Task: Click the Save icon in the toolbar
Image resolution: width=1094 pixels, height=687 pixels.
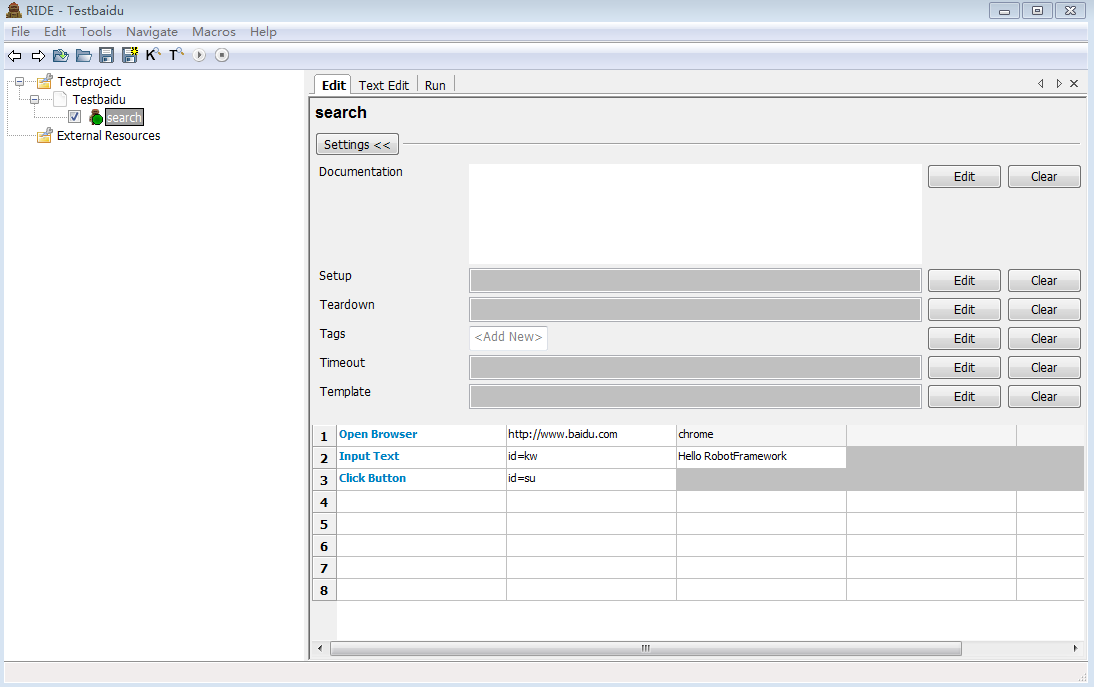Action: point(106,56)
